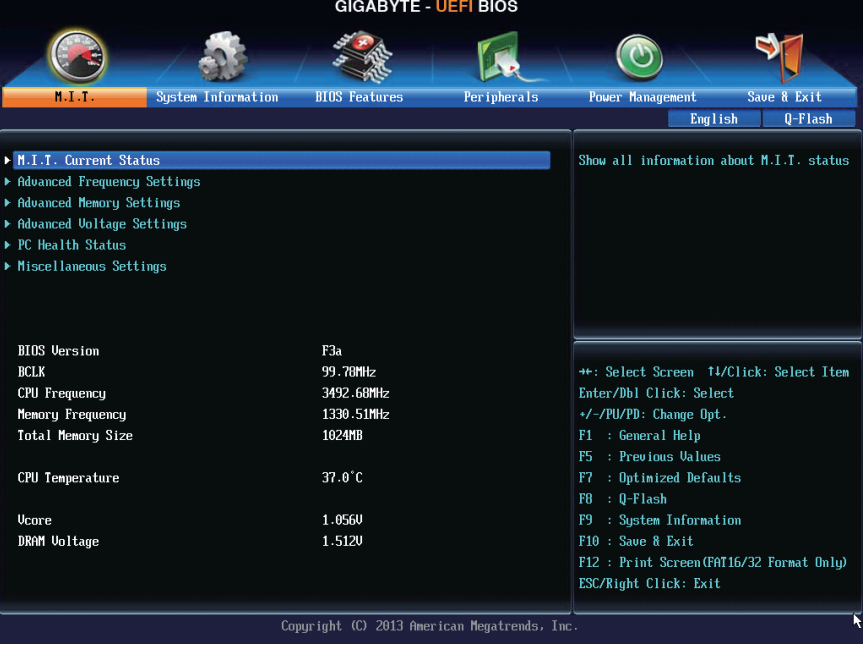
Task: Click the arrow beside Advanced Memory Settings
Action: [x=7, y=203]
